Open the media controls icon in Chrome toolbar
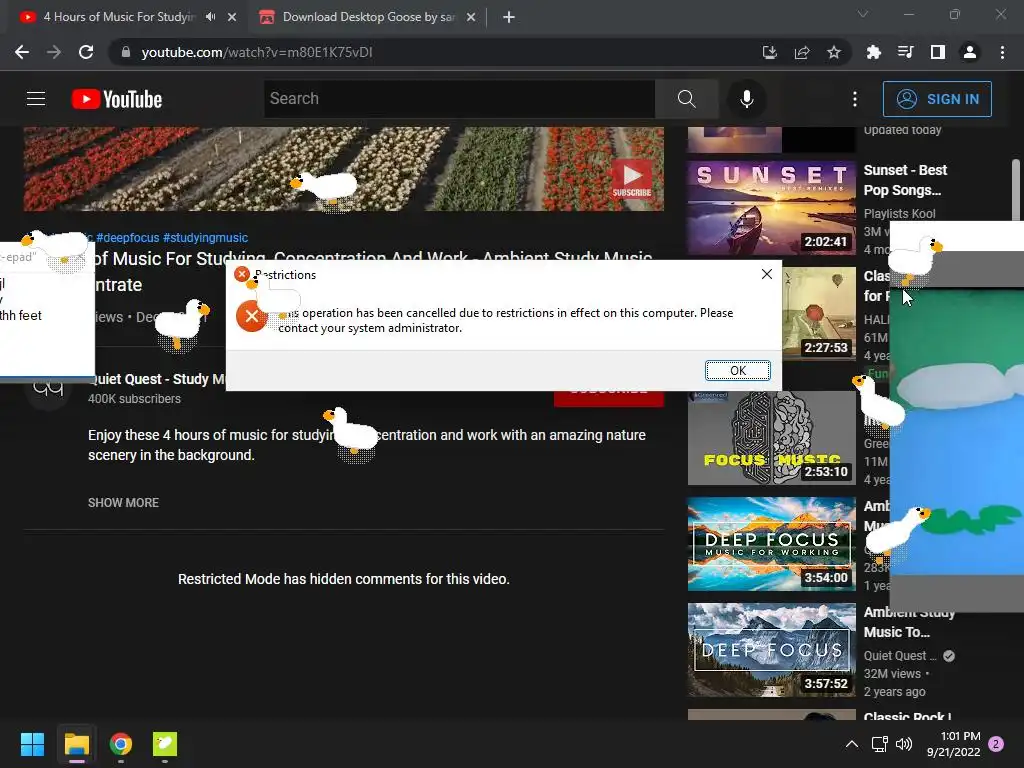The image size is (1024, 768). click(905, 52)
